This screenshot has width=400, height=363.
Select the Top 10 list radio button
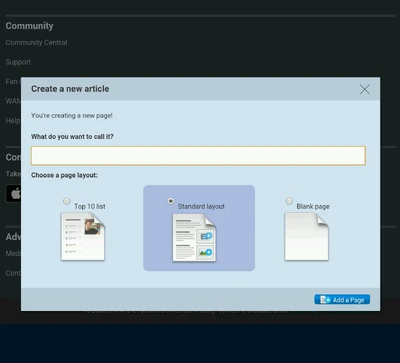pos(67,201)
